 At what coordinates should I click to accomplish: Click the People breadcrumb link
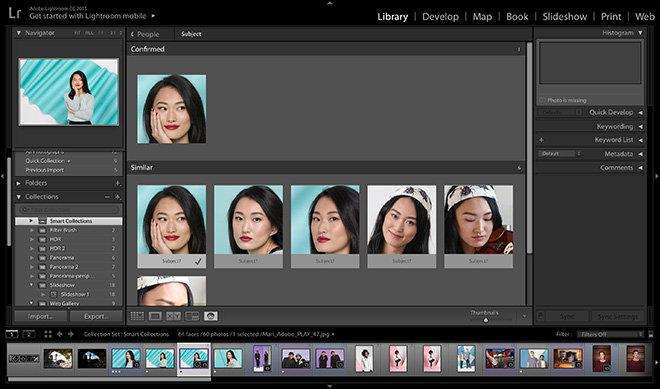click(148, 34)
